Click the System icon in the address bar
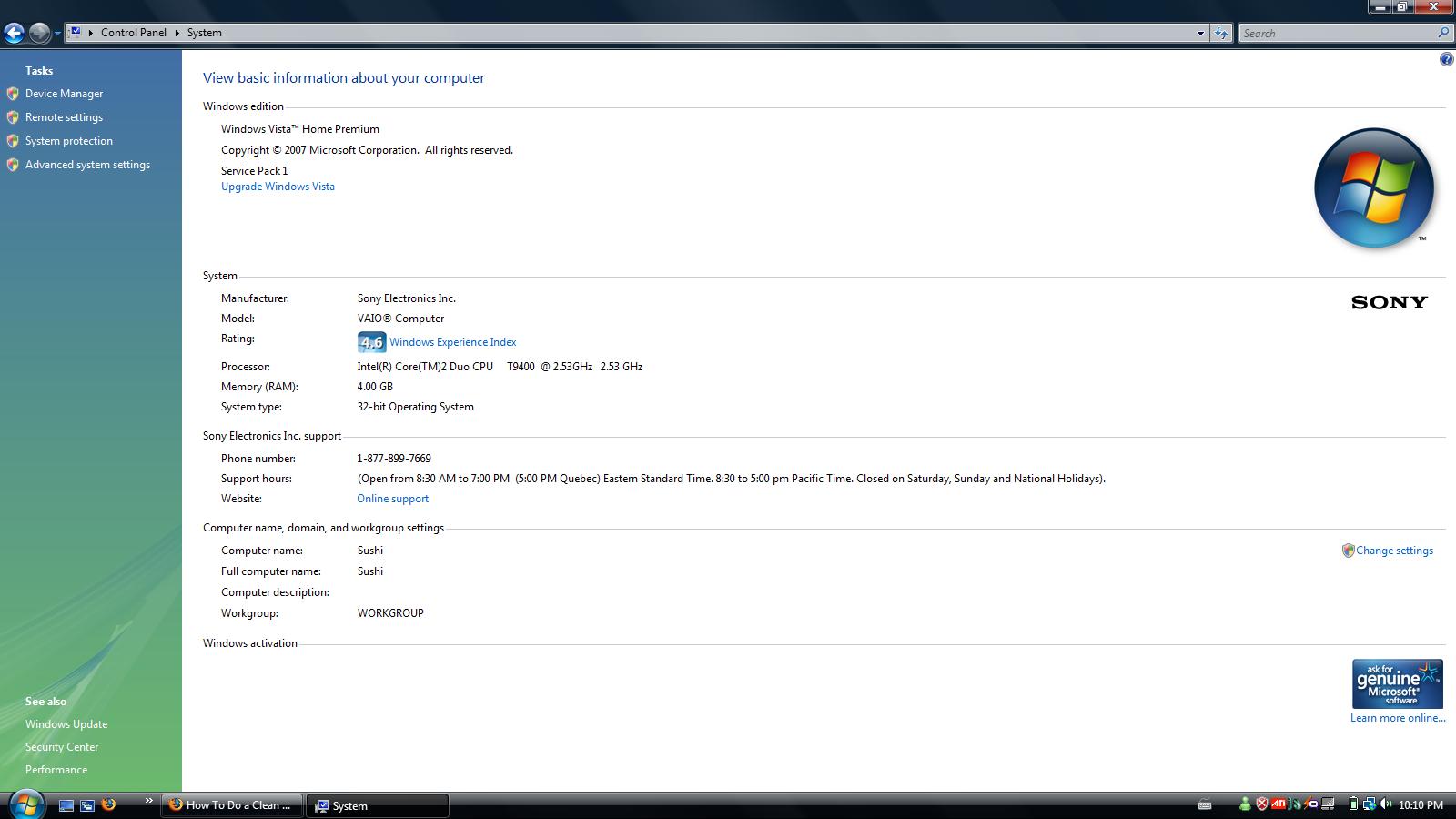 [76, 33]
